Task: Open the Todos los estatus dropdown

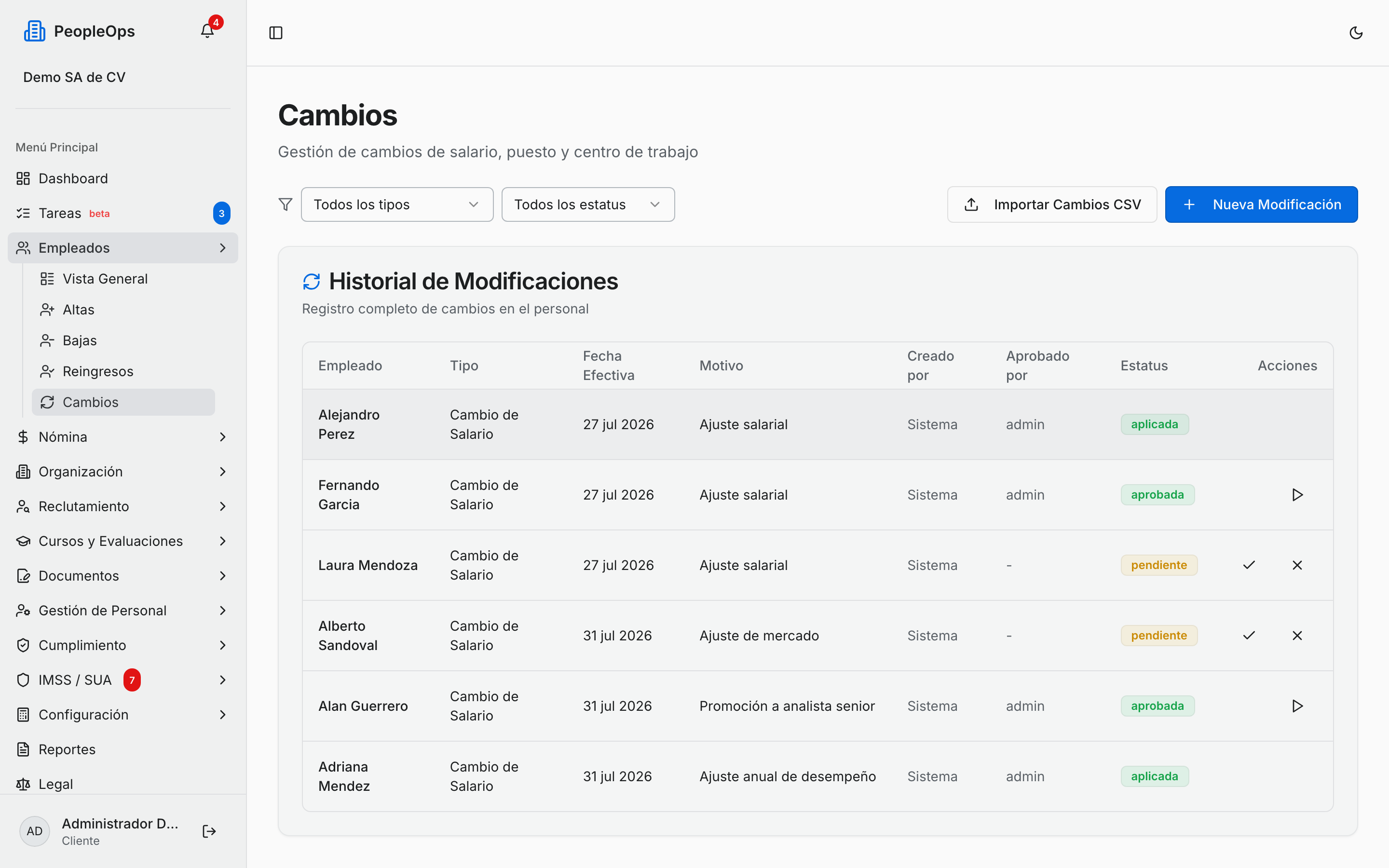Action: pos(588,204)
